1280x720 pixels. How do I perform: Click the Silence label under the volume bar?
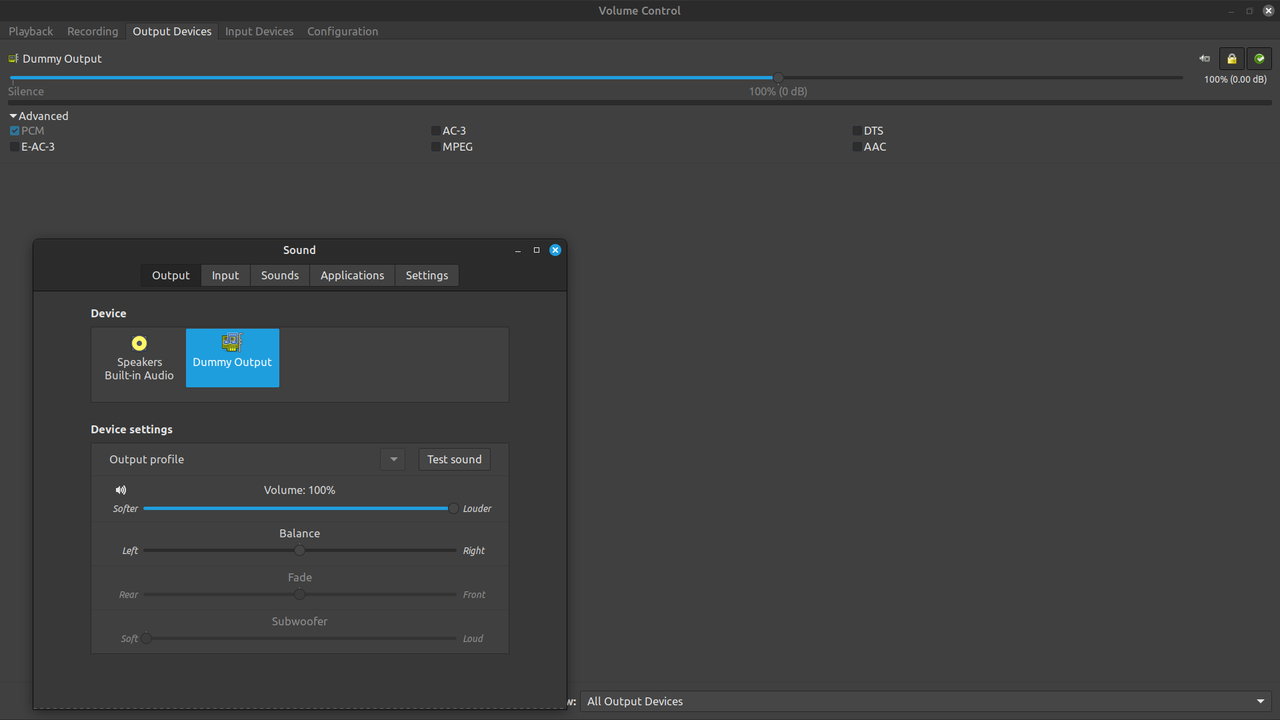pos(25,91)
